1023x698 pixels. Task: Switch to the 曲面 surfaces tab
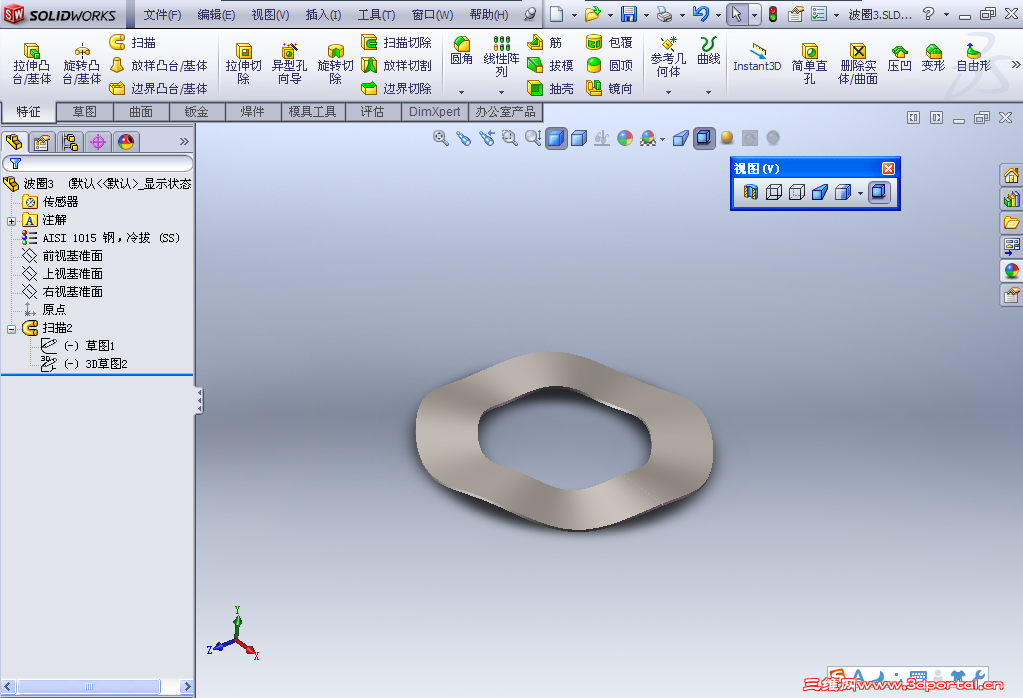point(140,112)
